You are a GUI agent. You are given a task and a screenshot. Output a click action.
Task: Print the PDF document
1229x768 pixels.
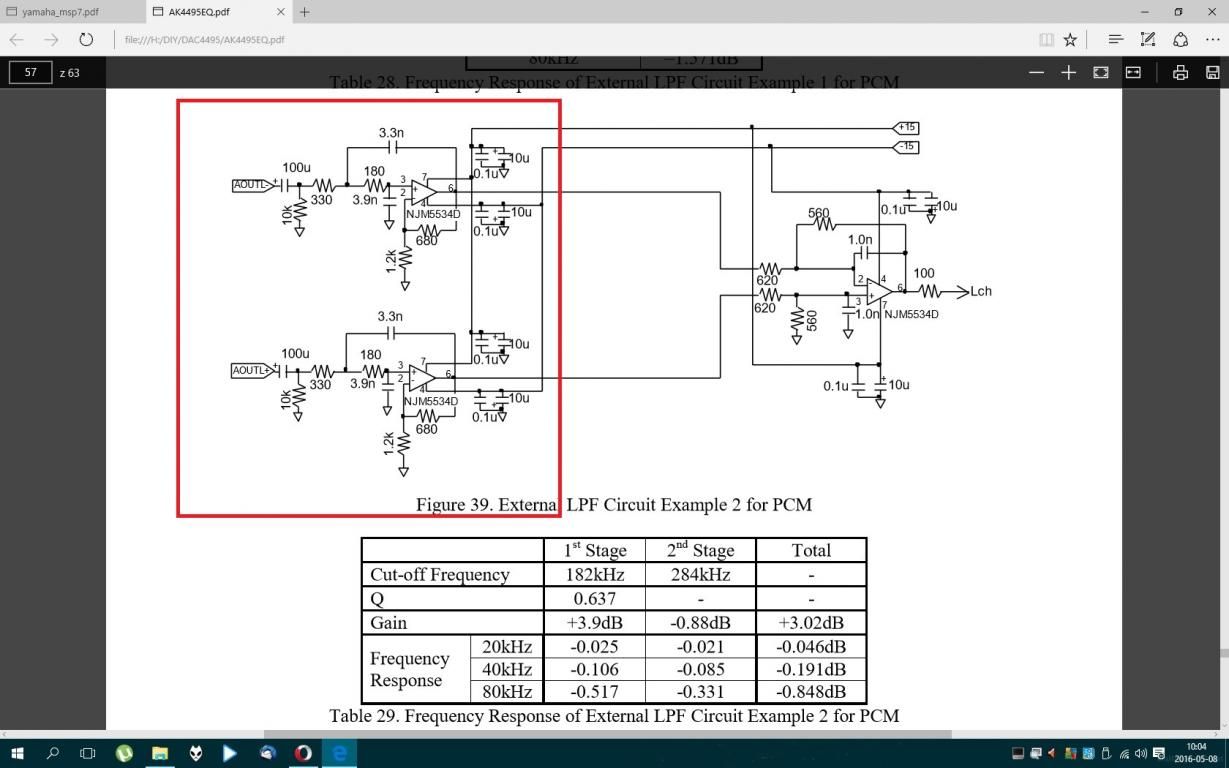[x=1180, y=72]
